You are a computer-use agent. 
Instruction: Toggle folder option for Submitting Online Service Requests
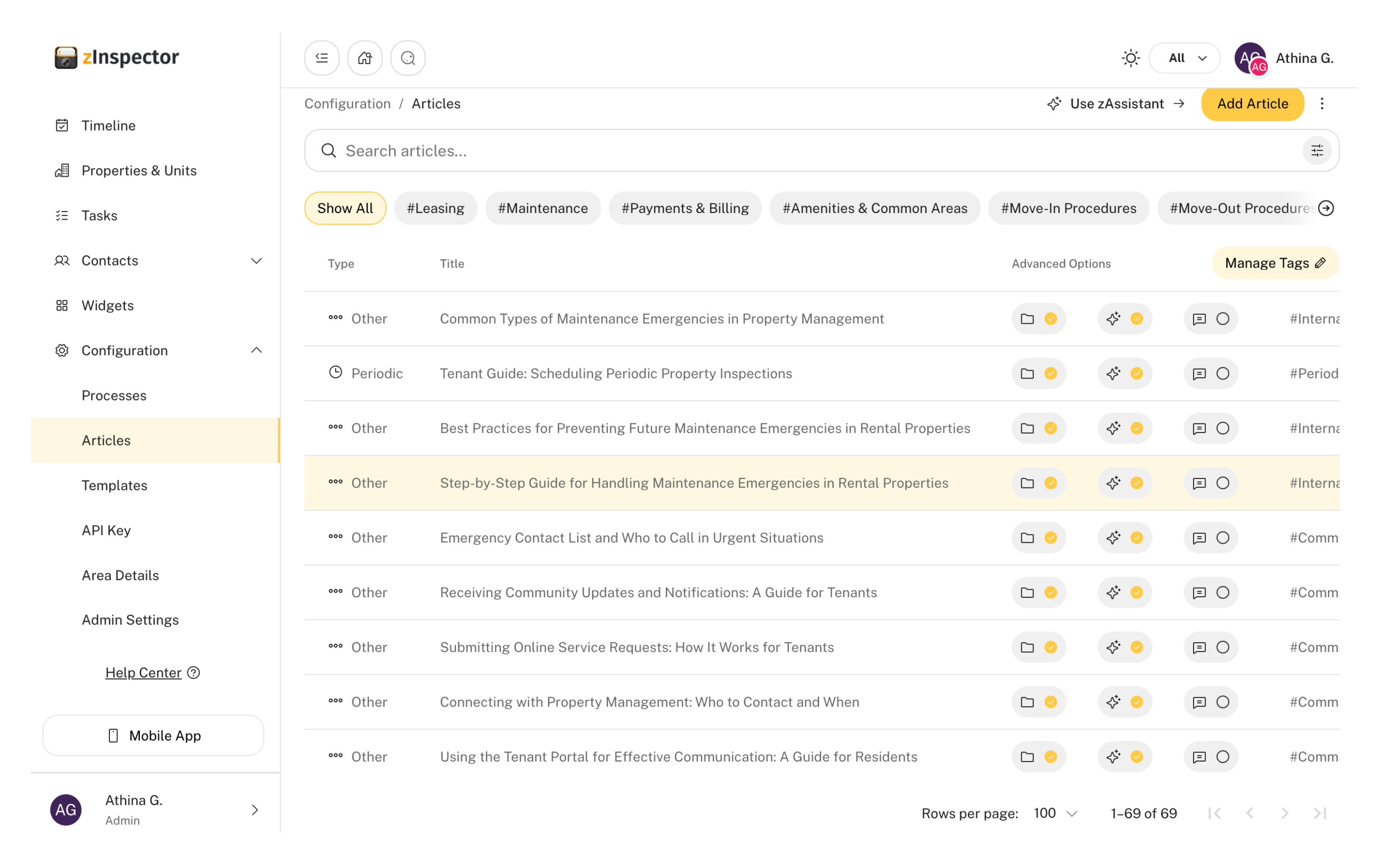point(1039,648)
